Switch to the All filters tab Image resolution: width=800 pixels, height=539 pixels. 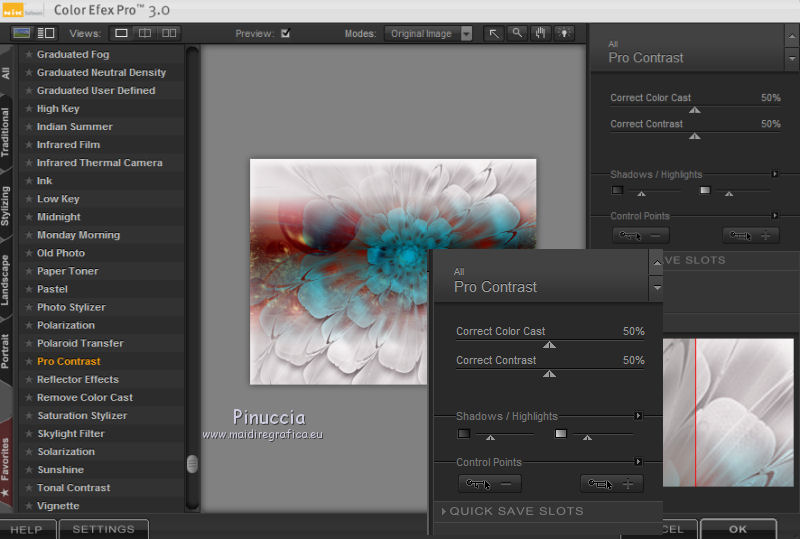tap(6, 73)
